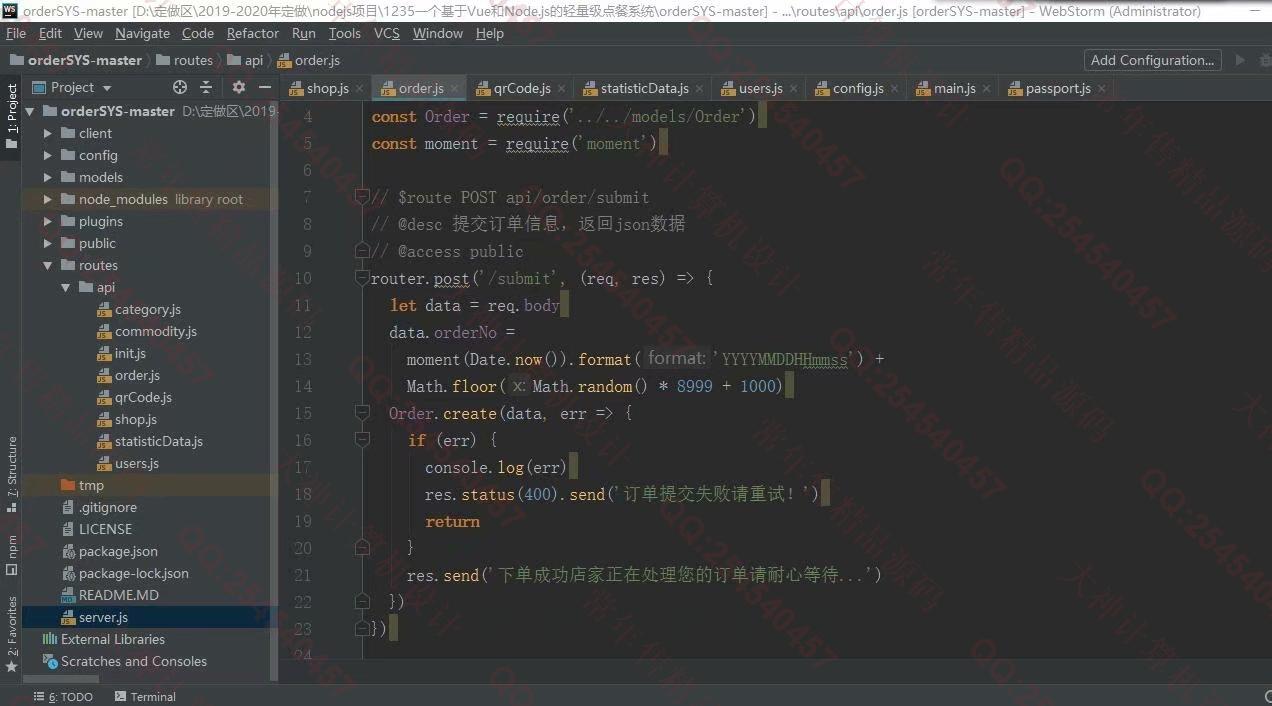Expand the models folder

[47, 177]
